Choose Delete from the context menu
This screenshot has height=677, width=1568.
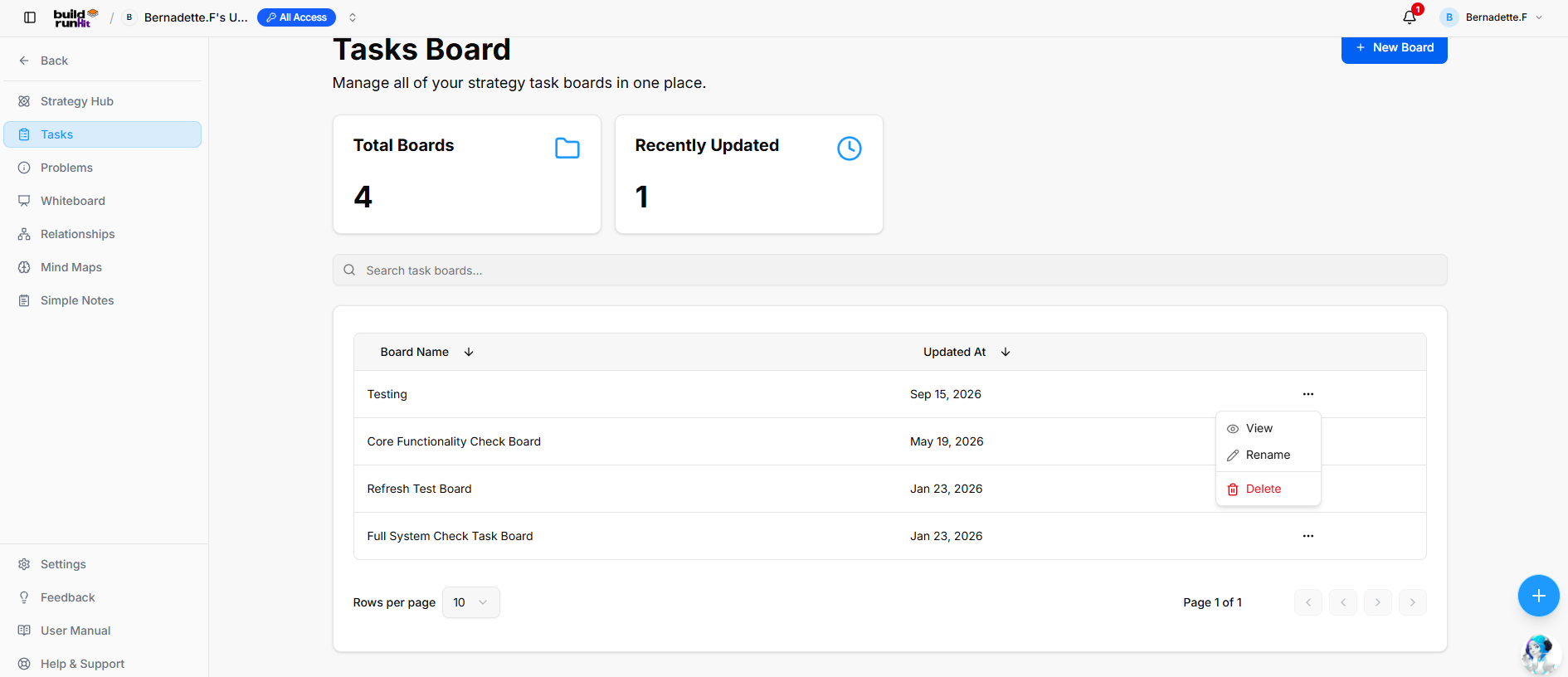pyautogui.click(x=1269, y=489)
